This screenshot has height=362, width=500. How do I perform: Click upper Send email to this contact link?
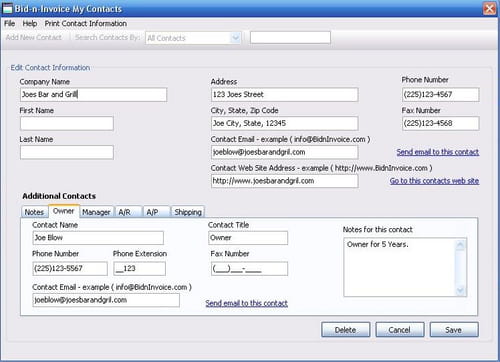pos(438,152)
